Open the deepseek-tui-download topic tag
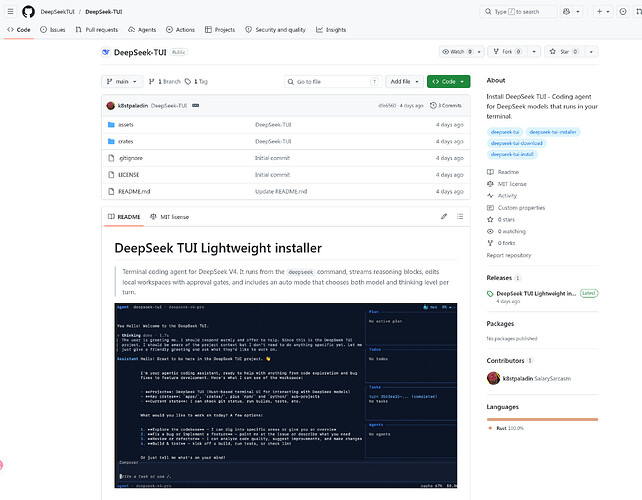 coord(516,143)
